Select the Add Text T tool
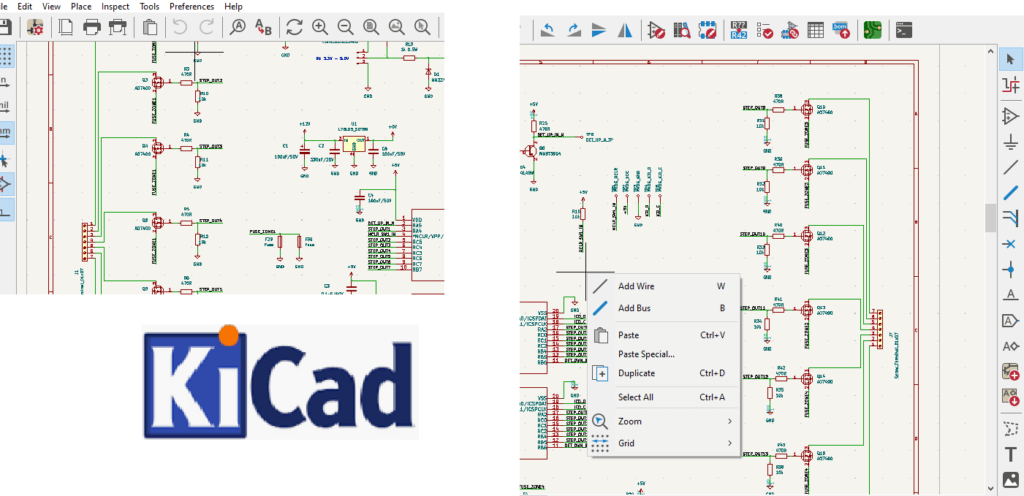The image size is (1024, 496). click(1011, 454)
